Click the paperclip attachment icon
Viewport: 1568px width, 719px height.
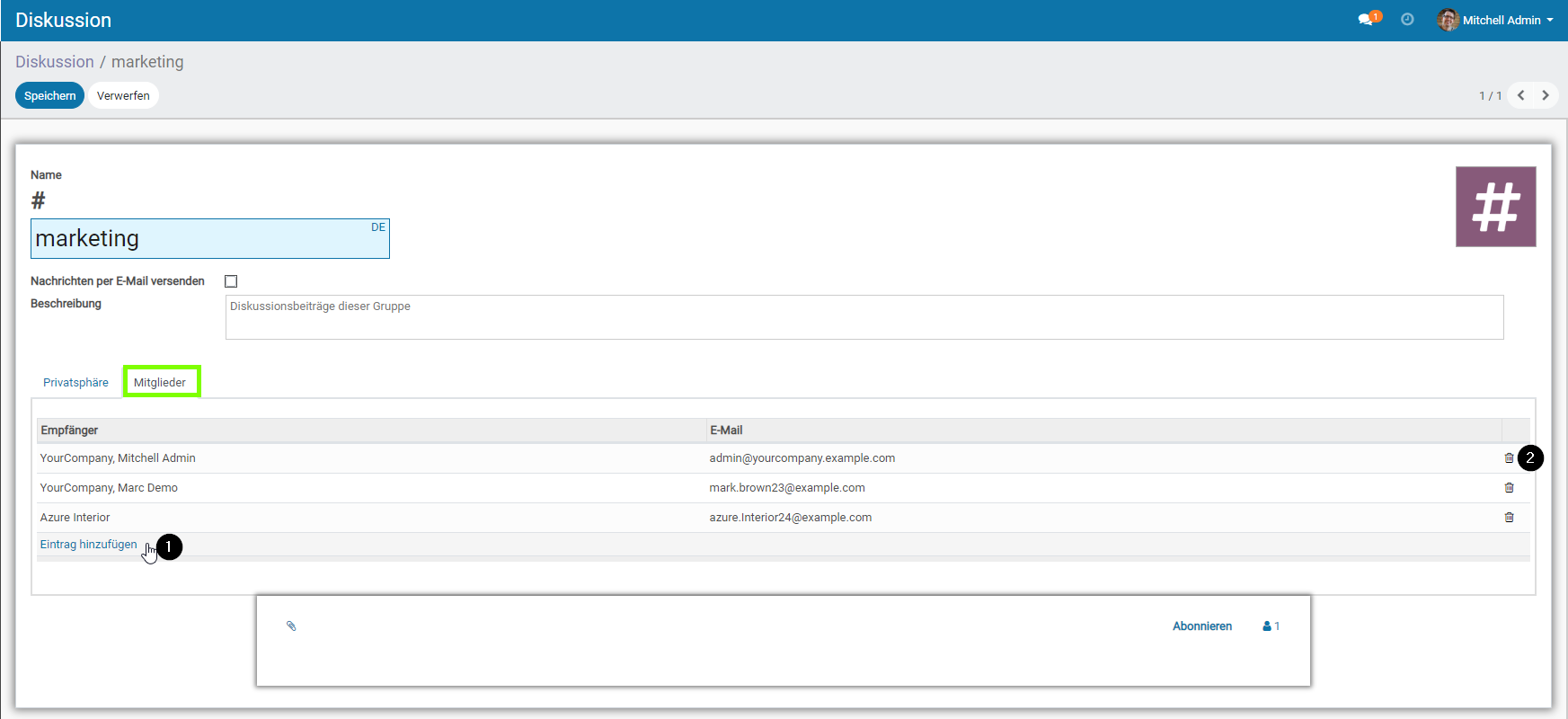(291, 626)
